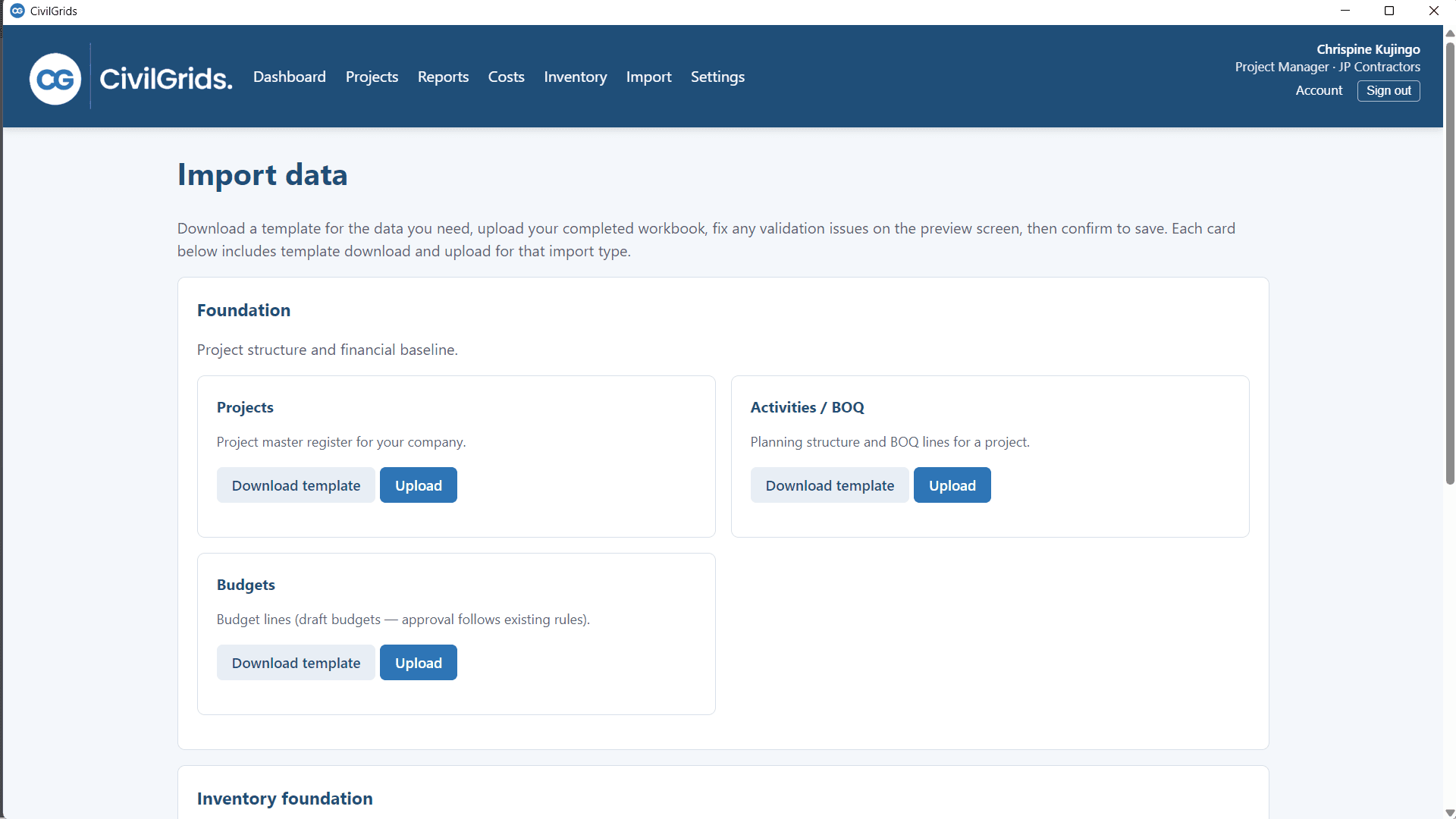Image resolution: width=1456 pixels, height=819 pixels.
Task: Download the Projects template
Action: pos(296,485)
